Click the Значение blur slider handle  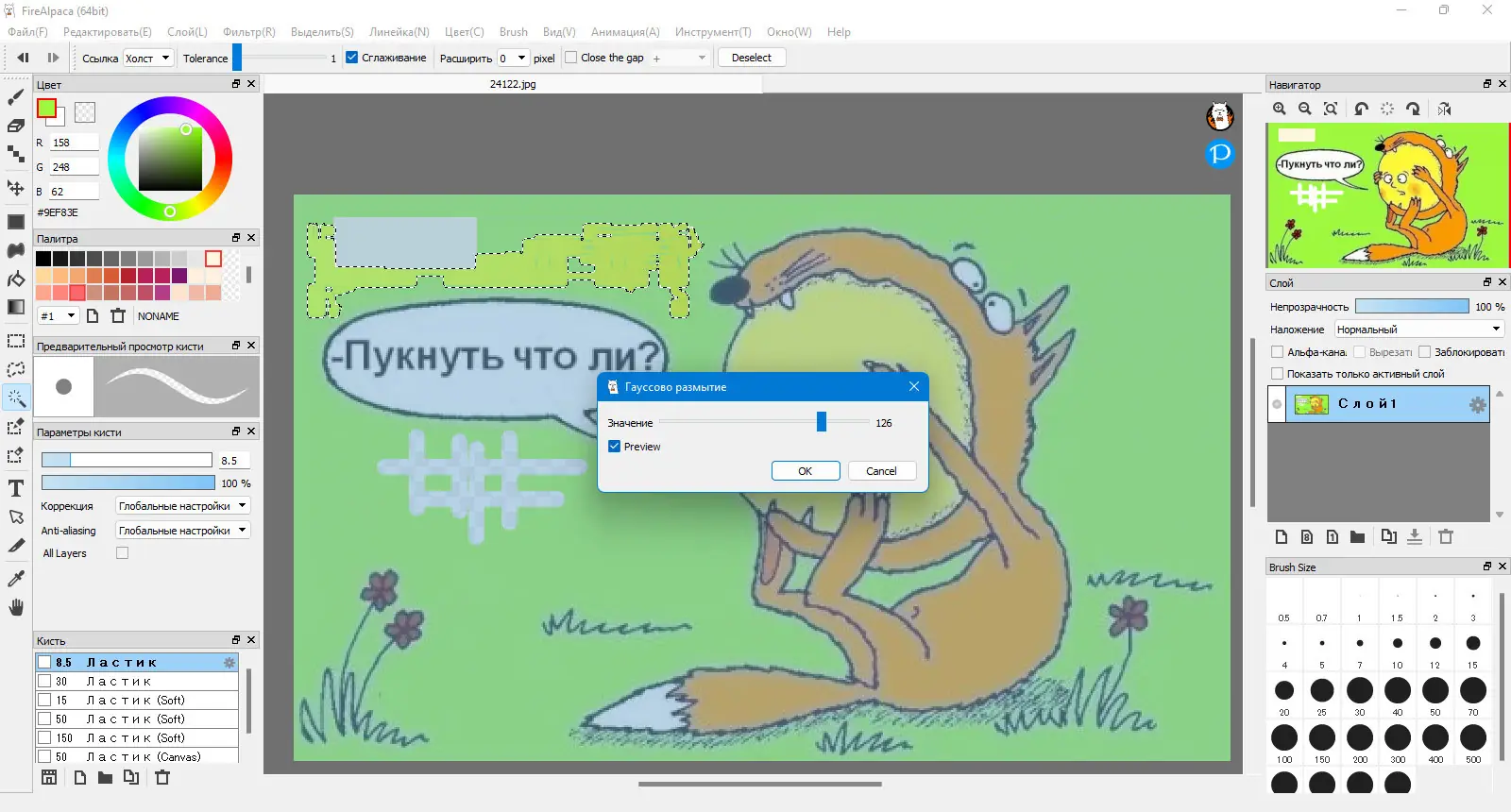(x=822, y=422)
